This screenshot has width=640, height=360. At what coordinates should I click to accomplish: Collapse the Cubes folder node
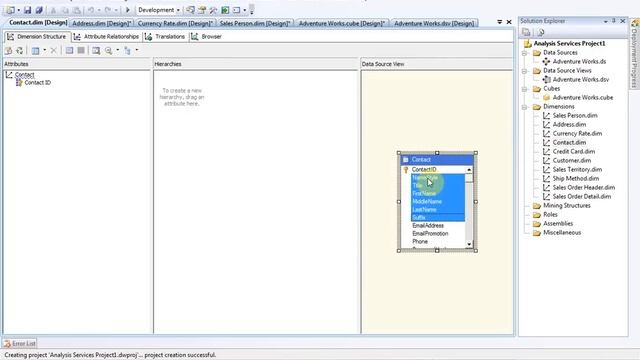(x=524, y=89)
